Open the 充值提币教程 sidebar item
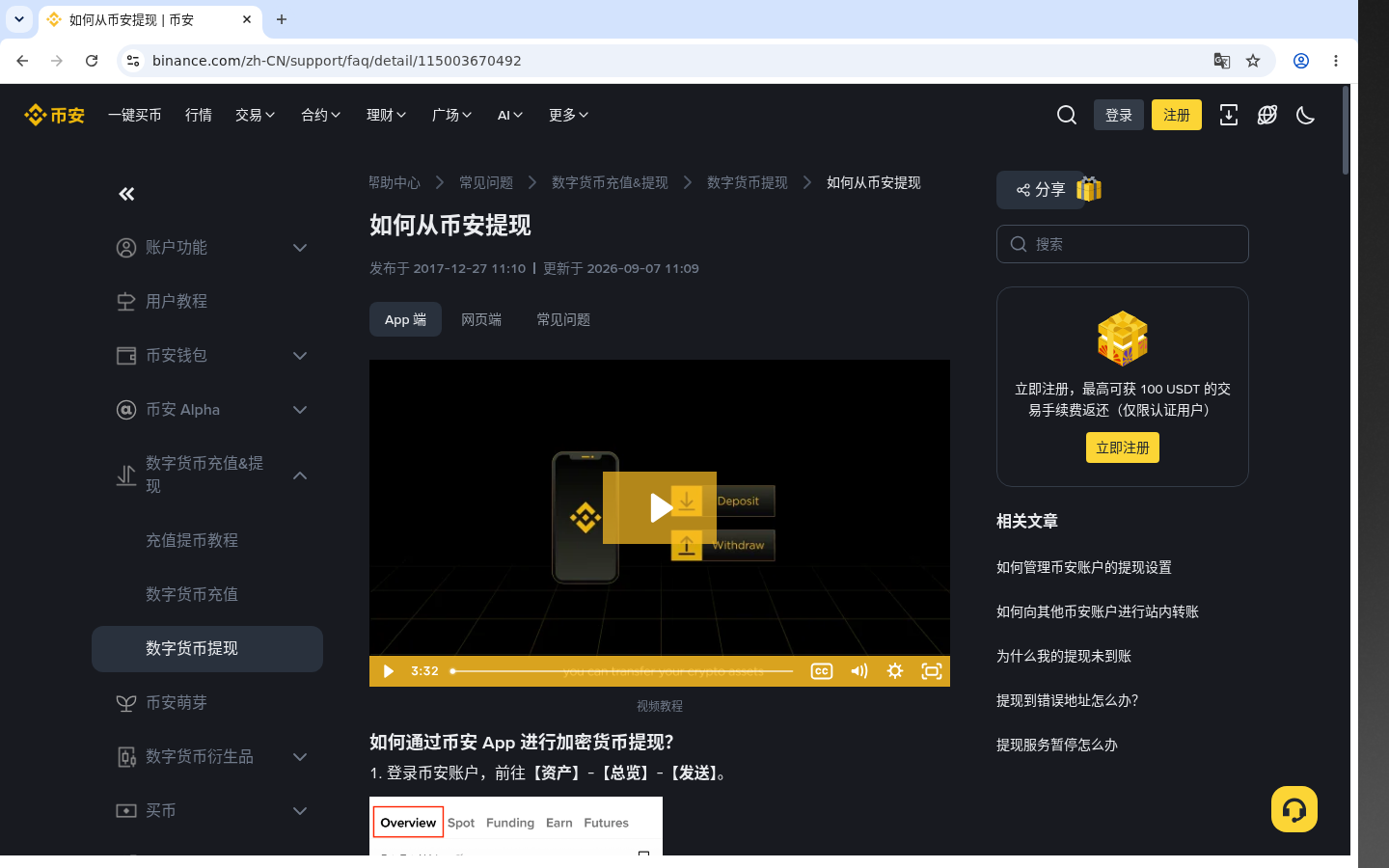Viewport: 1389px width, 868px height. click(x=192, y=541)
